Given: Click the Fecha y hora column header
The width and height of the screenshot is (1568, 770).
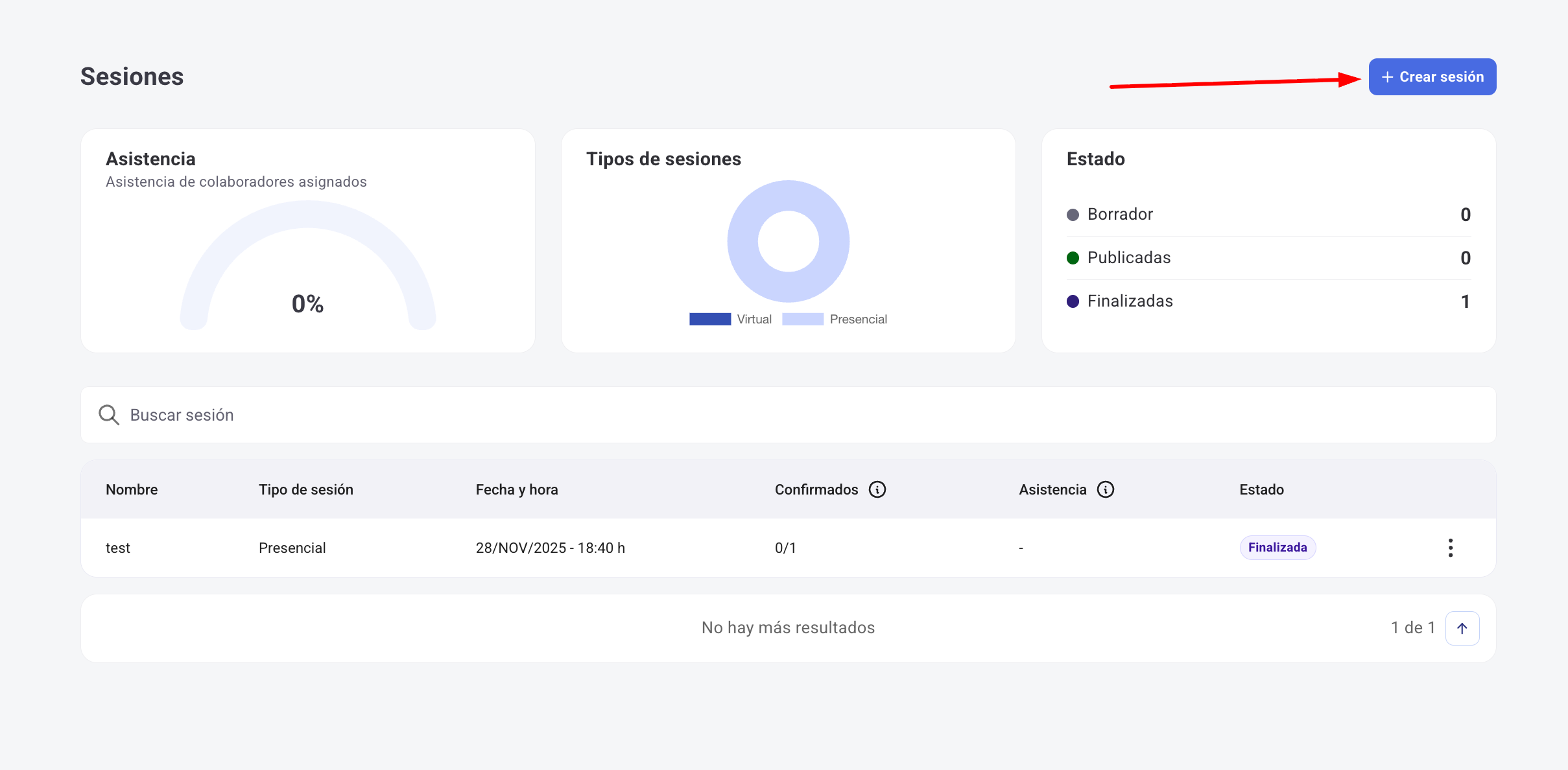Looking at the screenshot, I should [x=516, y=490].
